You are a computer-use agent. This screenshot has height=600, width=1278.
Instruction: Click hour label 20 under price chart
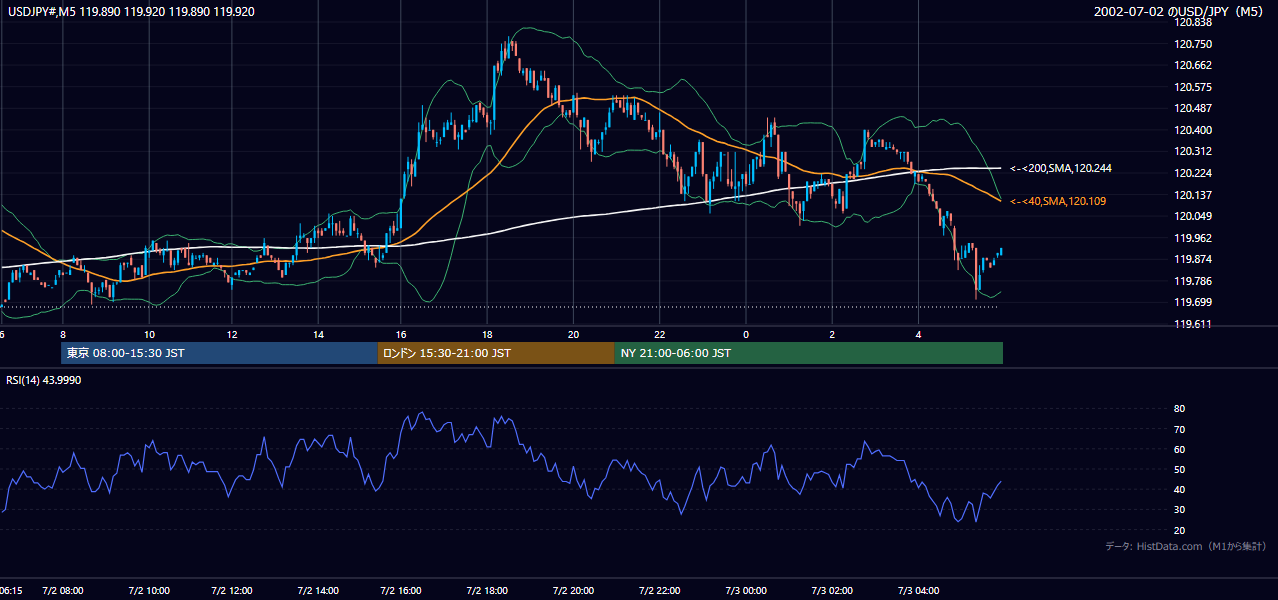pyautogui.click(x=573, y=333)
